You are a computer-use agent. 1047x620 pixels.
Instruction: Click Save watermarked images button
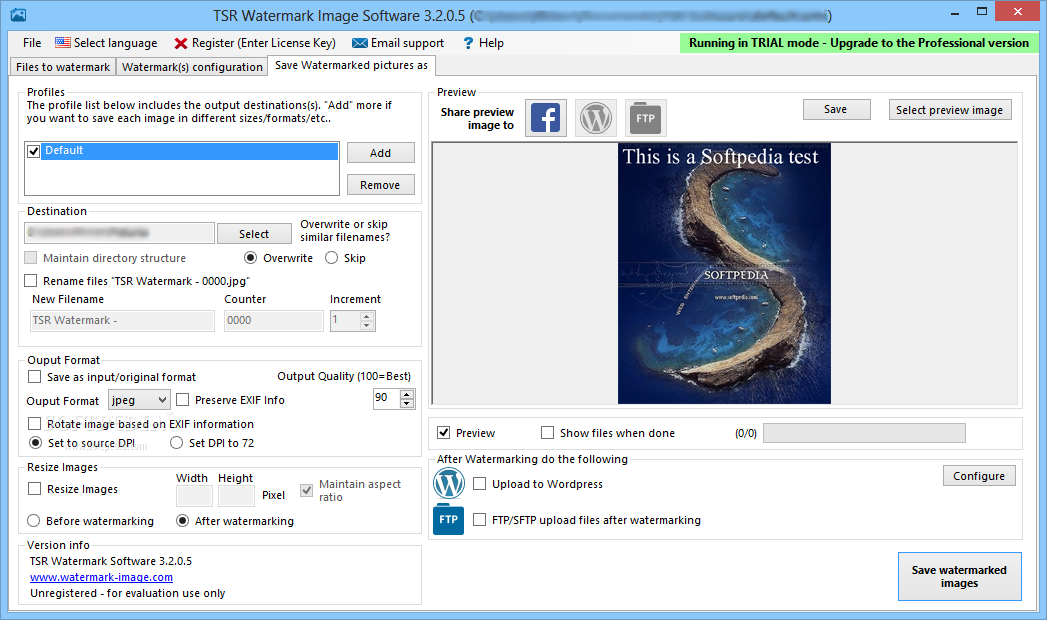960,577
